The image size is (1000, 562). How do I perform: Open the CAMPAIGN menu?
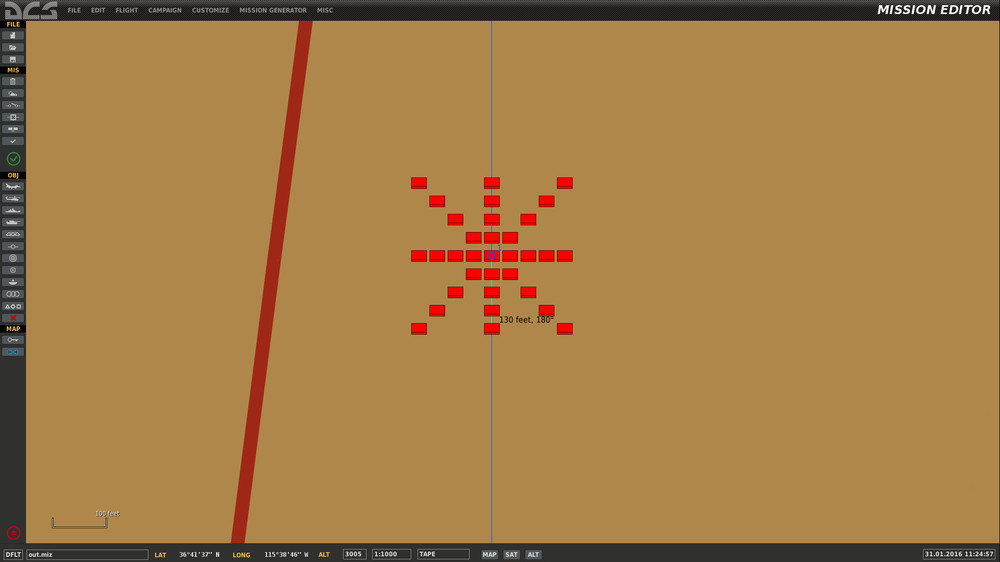pos(165,10)
